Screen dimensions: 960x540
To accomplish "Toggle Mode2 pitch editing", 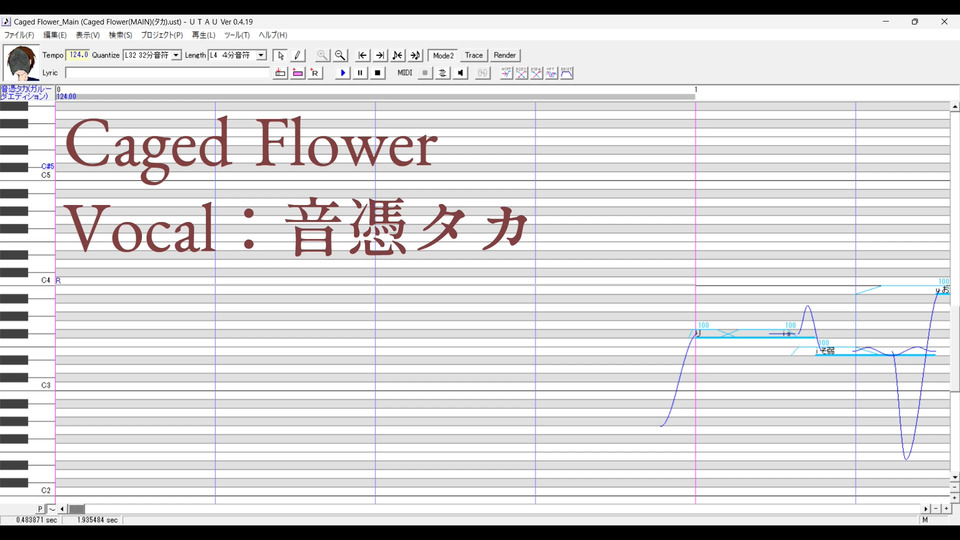I will [x=443, y=55].
